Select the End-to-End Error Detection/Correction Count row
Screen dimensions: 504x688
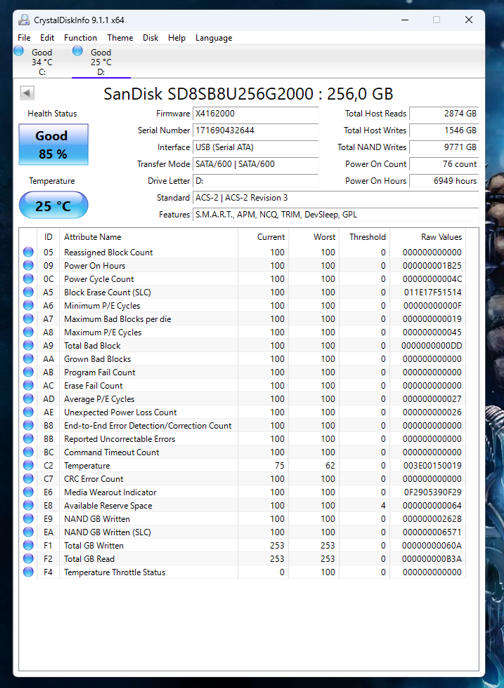(243, 425)
